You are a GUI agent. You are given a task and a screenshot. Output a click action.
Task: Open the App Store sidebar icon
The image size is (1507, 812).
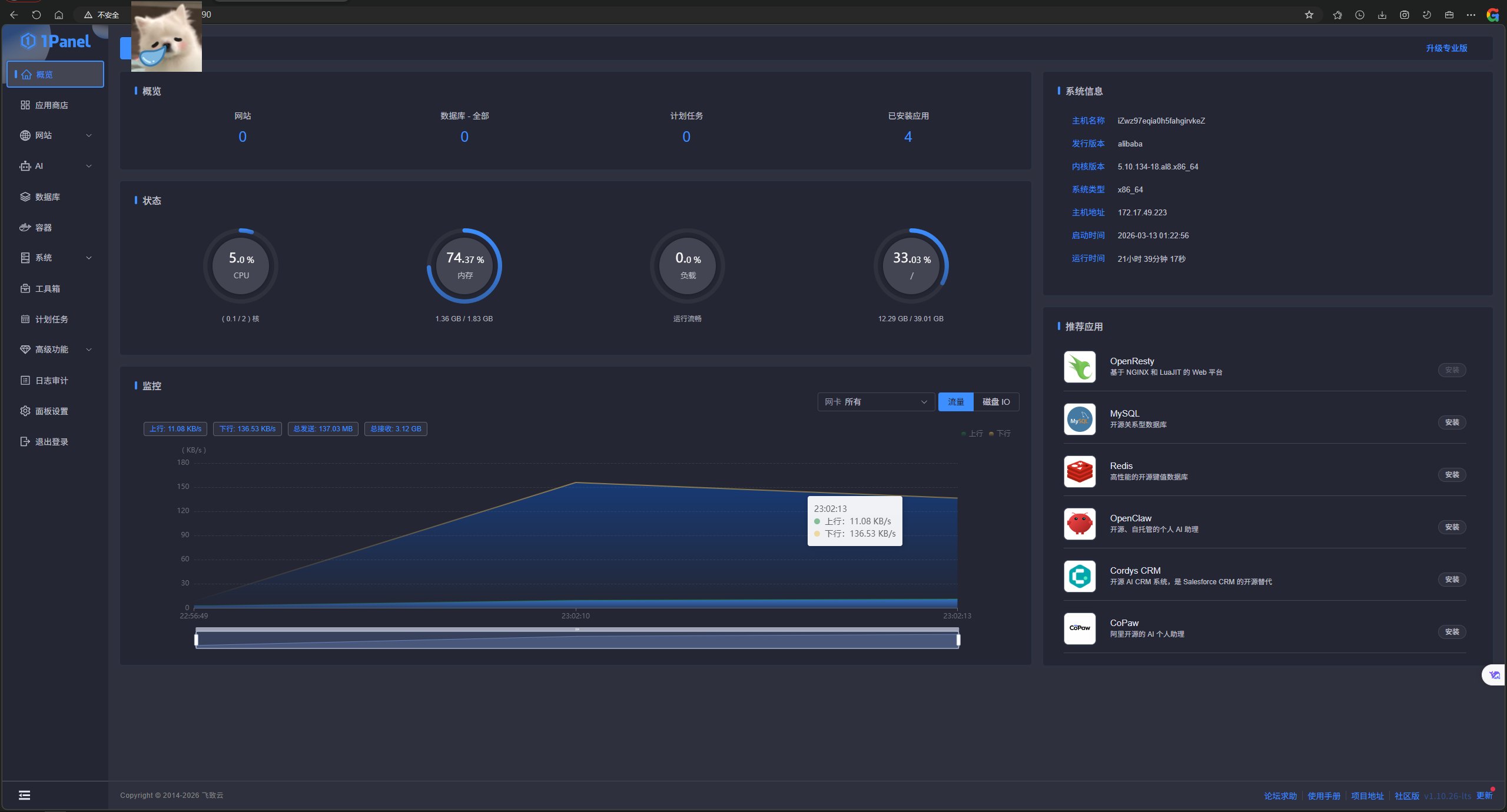[x=25, y=105]
